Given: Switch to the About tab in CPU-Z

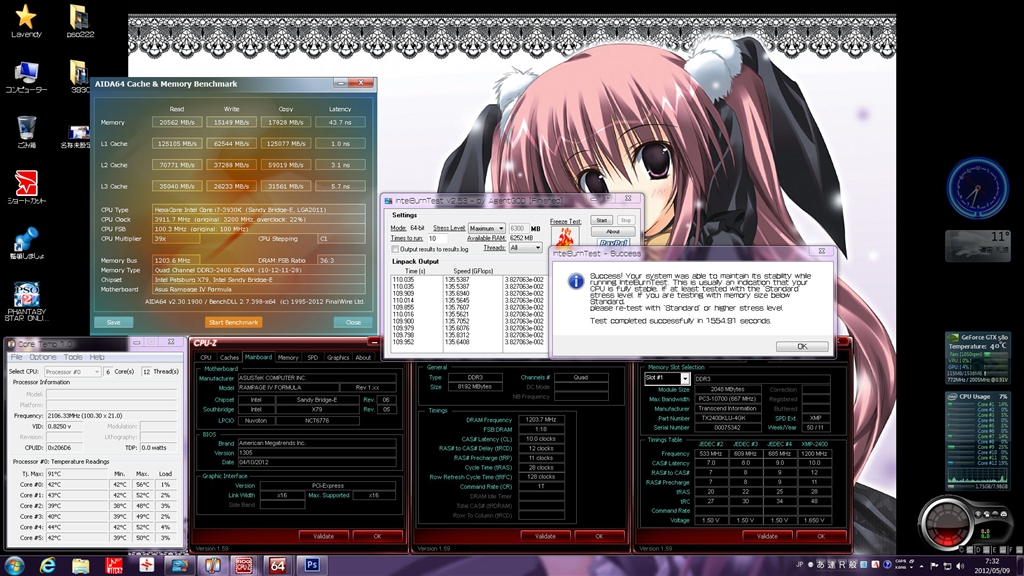Looking at the screenshot, I should point(363,357).
